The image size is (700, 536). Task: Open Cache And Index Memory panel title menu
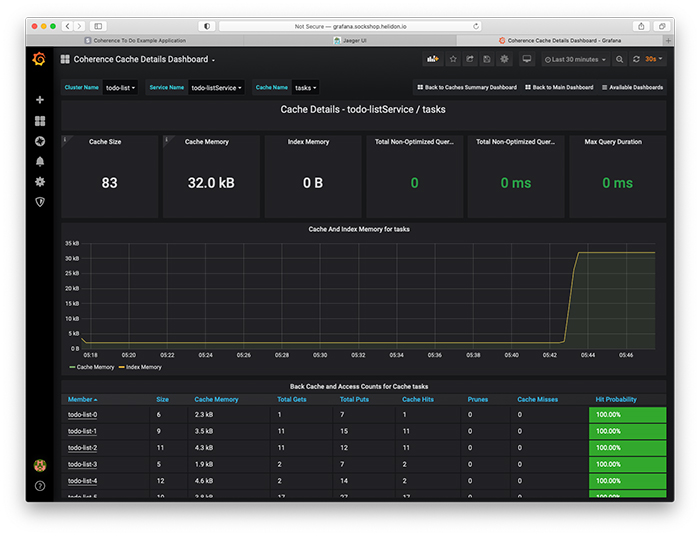pyautogui.click(x=359, y=229)
